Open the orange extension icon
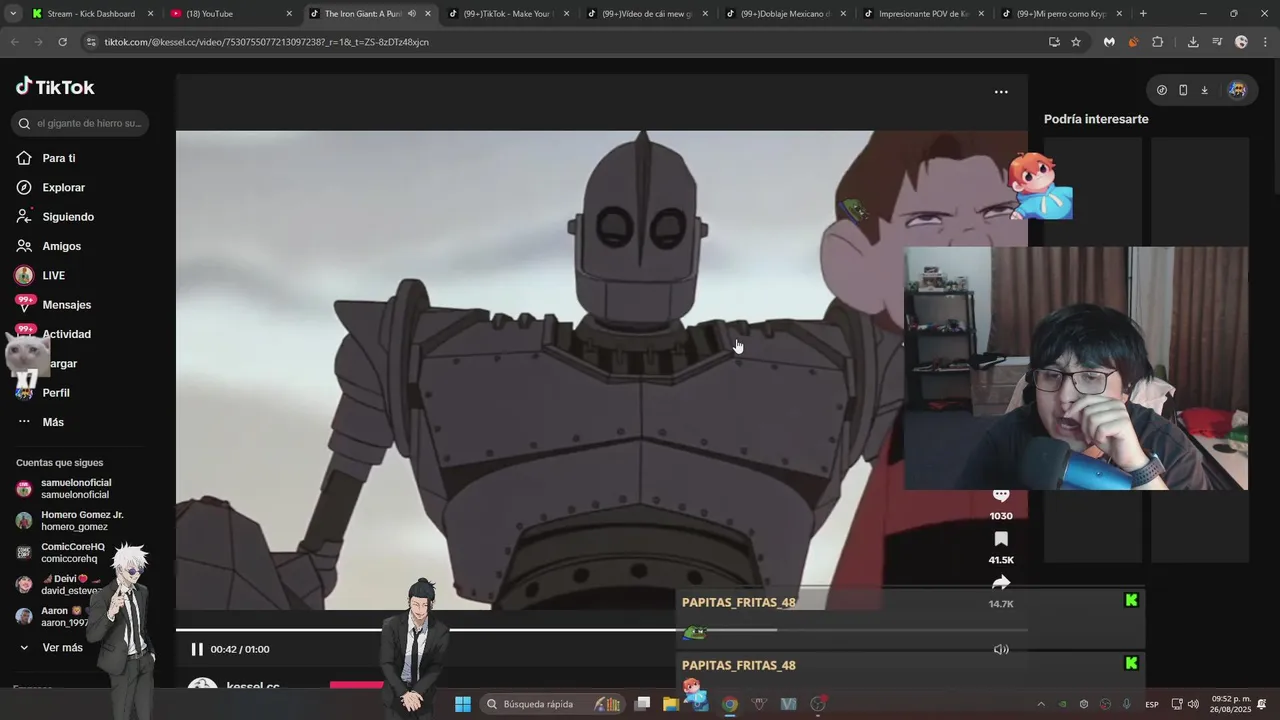This screenshot has height=720, width=1280. coord(1133,42)
